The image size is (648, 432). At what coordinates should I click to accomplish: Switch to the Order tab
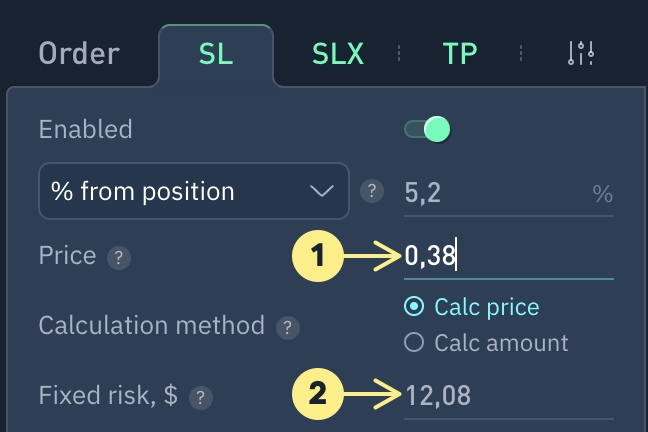coord(79,53)
